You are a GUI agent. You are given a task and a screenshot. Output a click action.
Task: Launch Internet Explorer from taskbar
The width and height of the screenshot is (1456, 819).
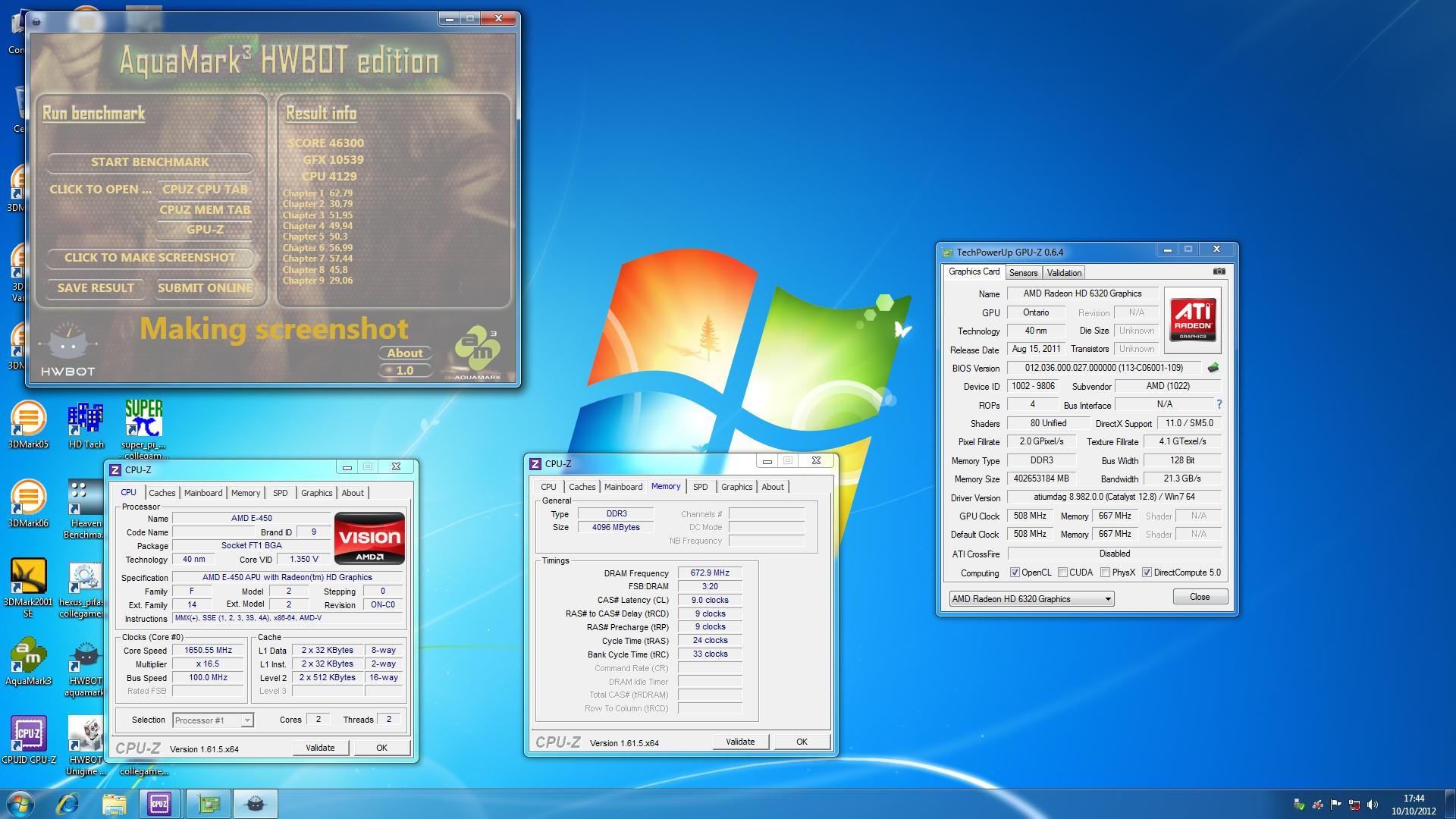(x=68, y=804)
